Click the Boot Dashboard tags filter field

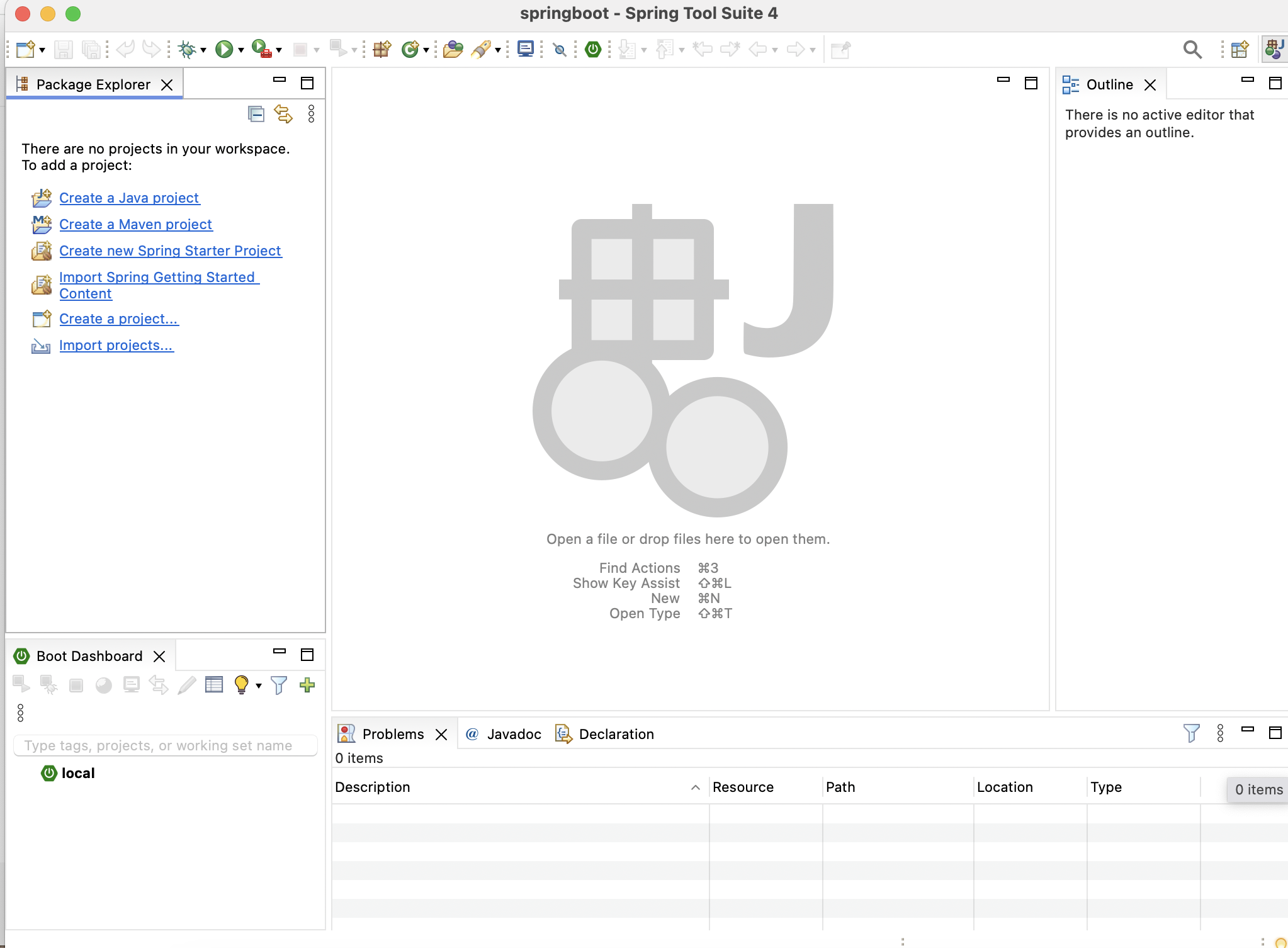(x=165, y=745)
